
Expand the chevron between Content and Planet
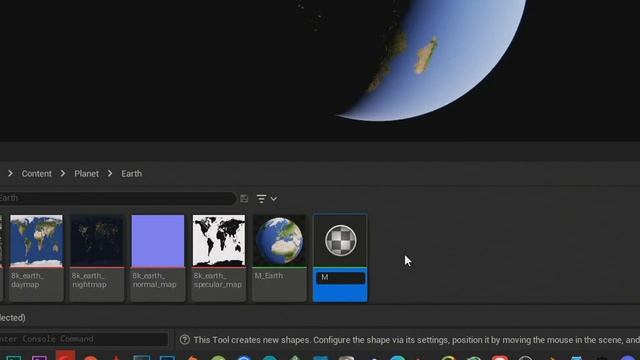63,173
